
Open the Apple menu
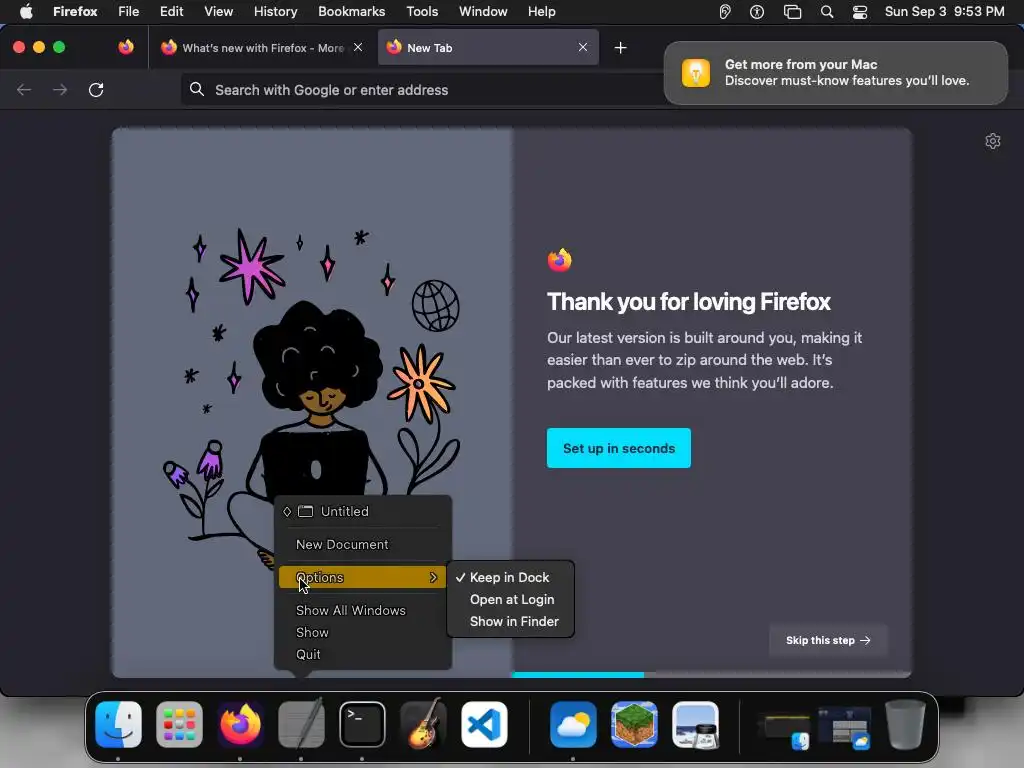(26, 11)
